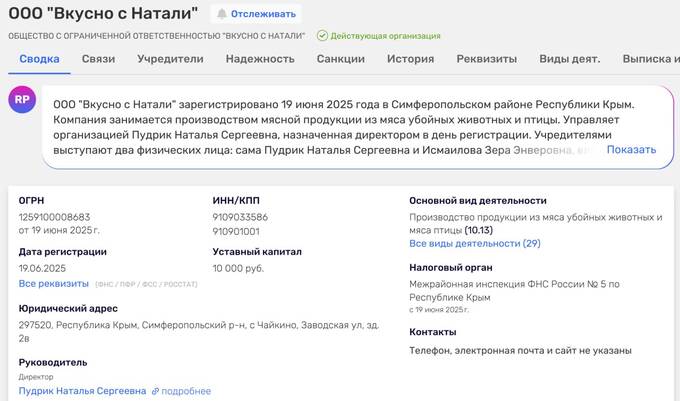View the История tab
Image resolution: width=680 pixels, height=401 pixels.
(x=410, y=59)
